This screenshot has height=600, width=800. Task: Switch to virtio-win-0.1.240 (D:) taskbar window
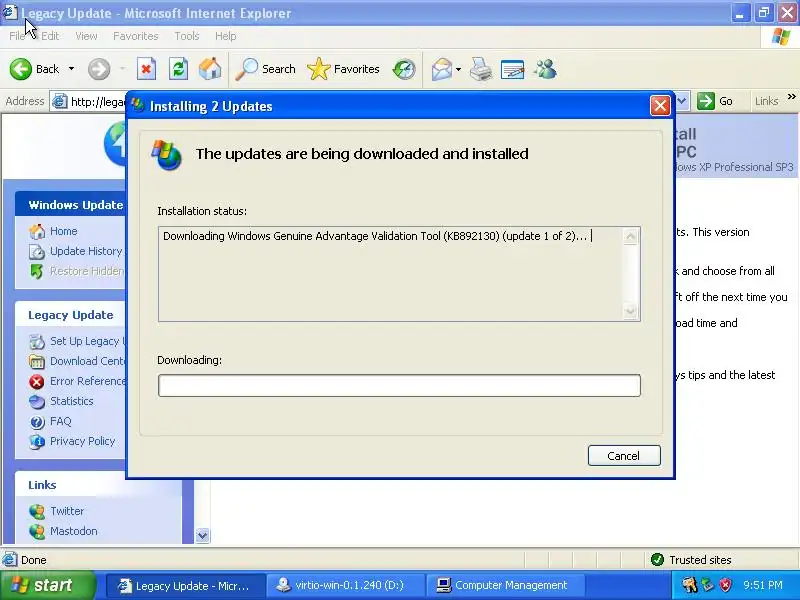click(347, 585)
